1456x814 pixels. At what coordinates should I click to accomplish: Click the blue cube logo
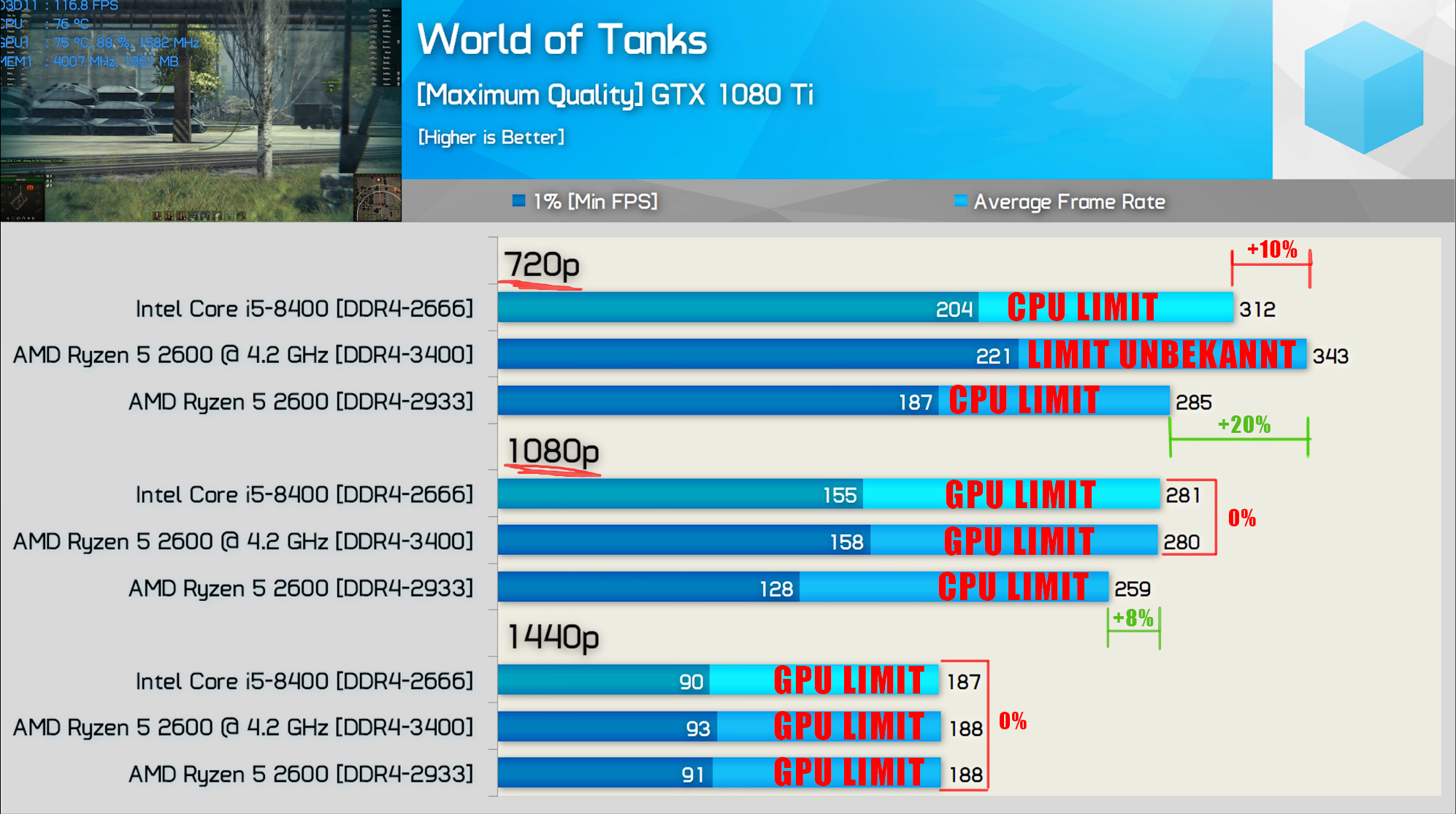1363,88
